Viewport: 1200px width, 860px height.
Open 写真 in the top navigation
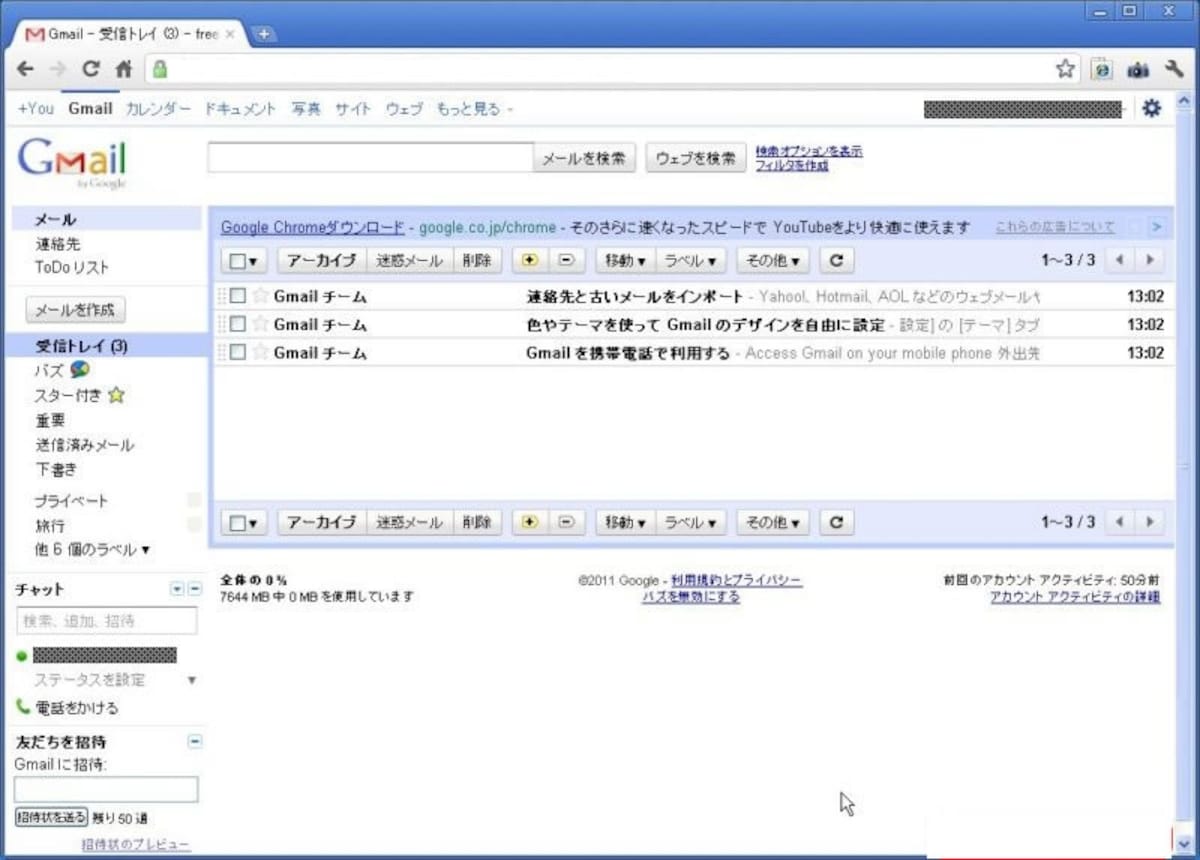click(306, 109)
